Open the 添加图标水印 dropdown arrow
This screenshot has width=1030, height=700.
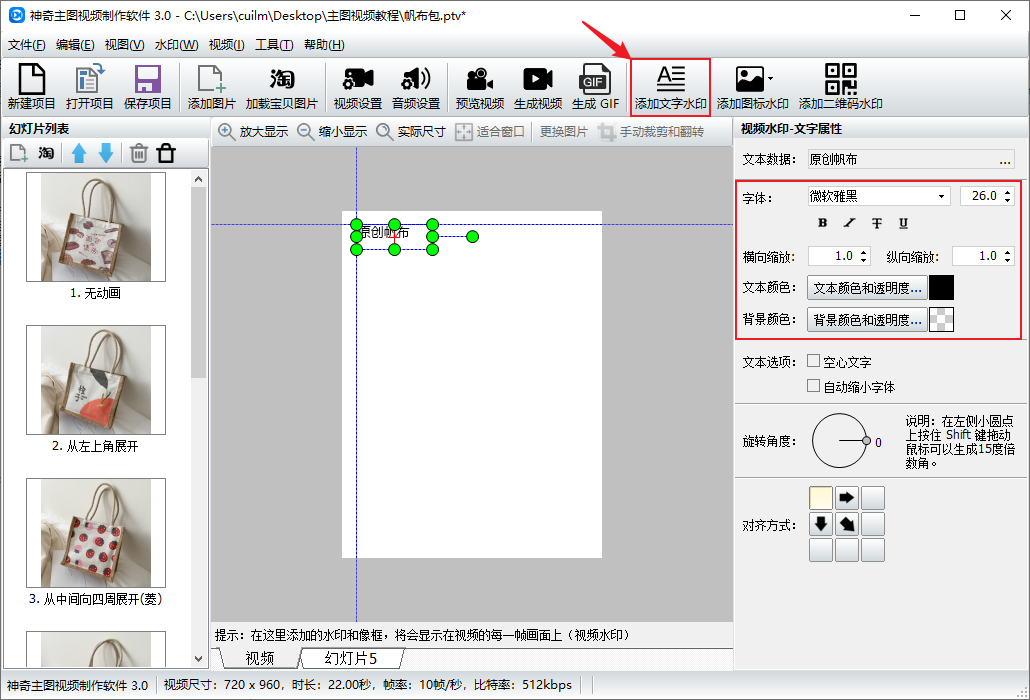[x=770, y=78]
